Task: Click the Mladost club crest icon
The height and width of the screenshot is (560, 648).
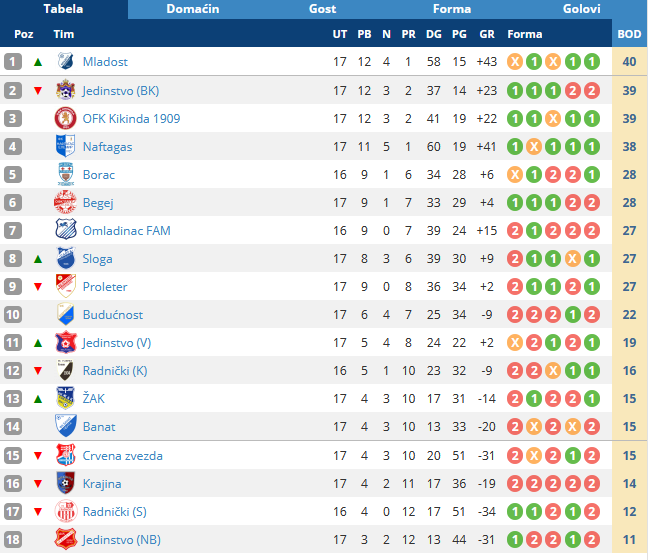Action: [66, 61]
